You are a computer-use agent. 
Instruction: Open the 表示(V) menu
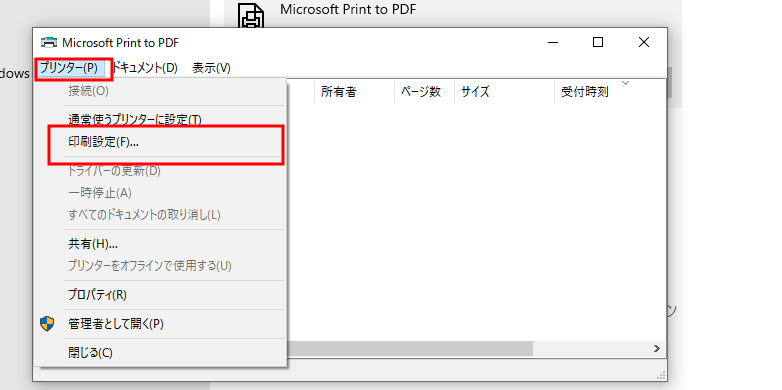click(x=211, y=68)
